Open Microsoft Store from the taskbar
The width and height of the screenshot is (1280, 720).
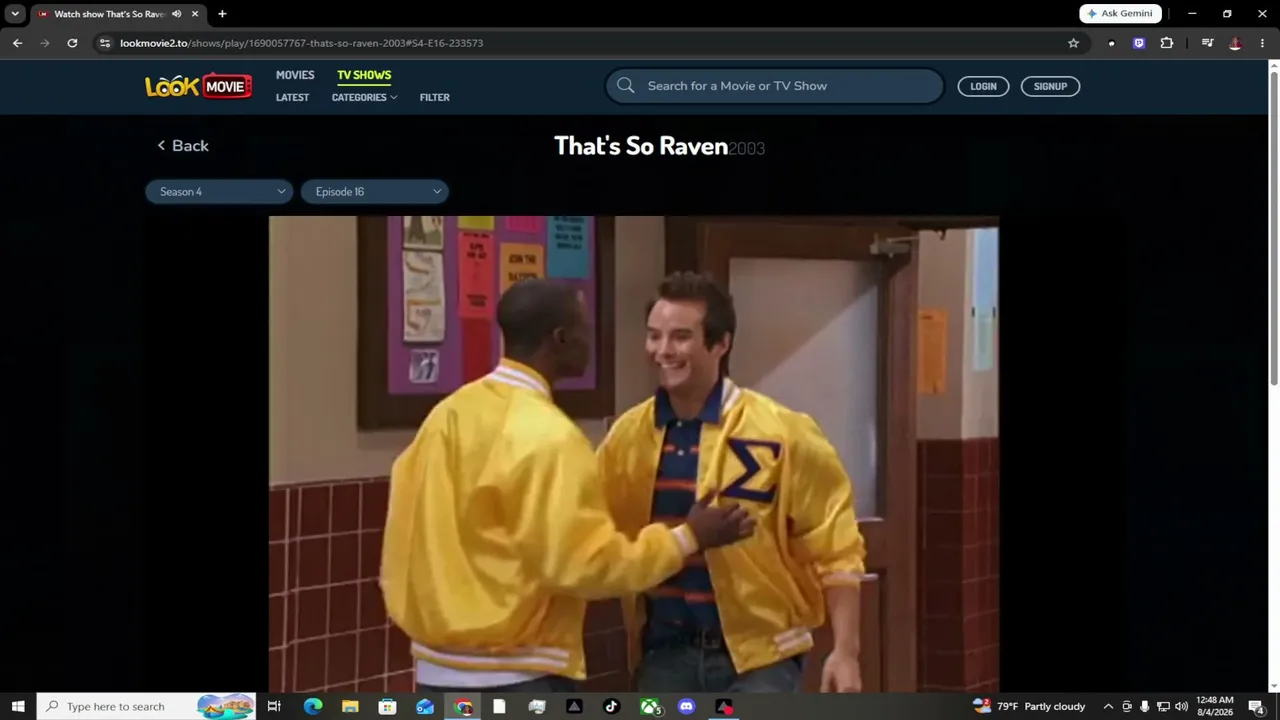click(x=387, y=706)
